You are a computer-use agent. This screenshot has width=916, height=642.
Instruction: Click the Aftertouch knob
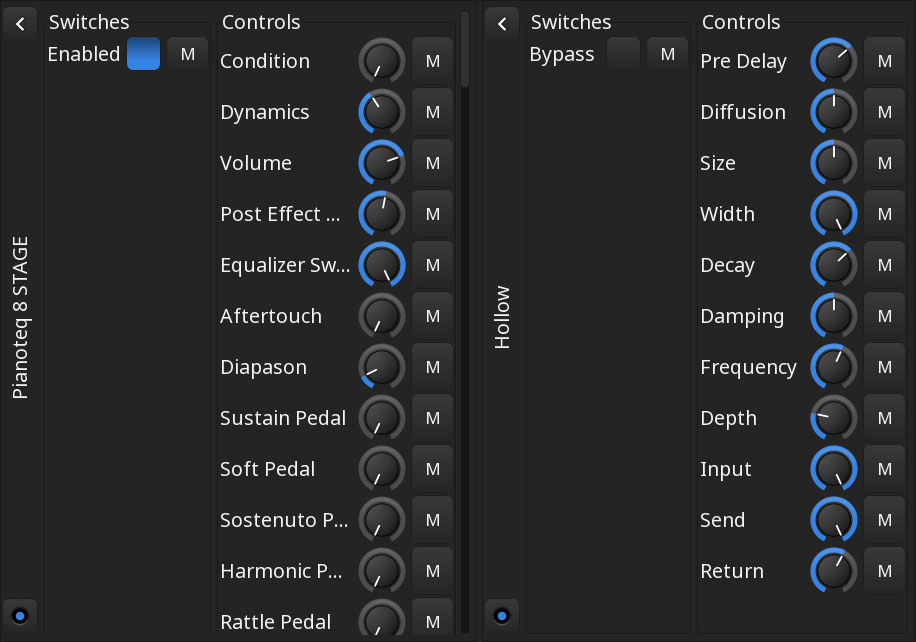(x=381, y=316)
